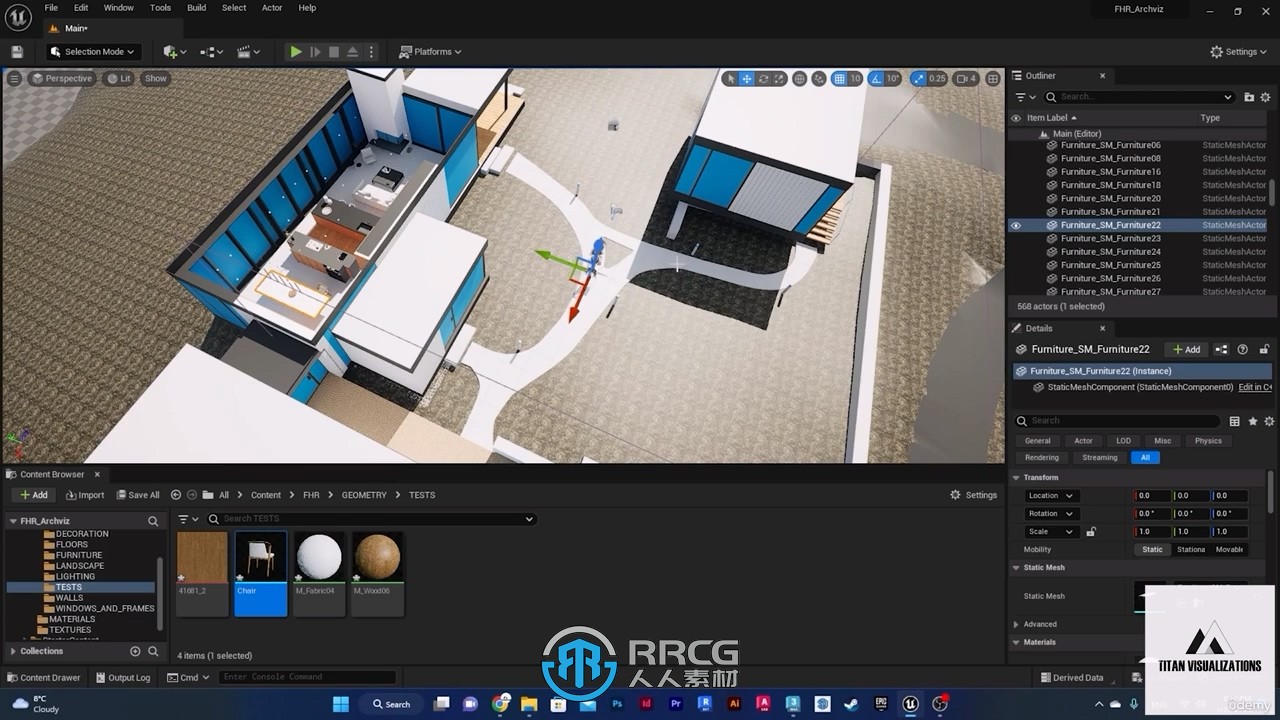Screen dimensions: 1280x720
Task: Toggle scale snapping in viewport
Action: [917, 78]
